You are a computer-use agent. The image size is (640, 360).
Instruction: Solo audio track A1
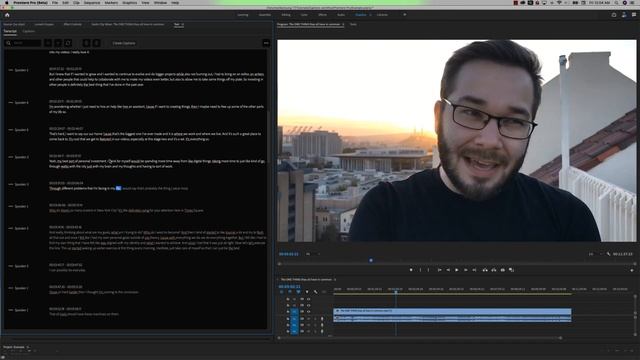pos(315,319)
